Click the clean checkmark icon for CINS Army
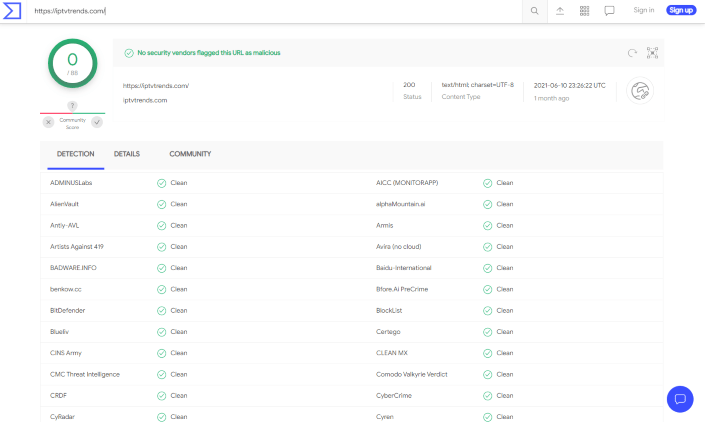Image resolution: width=705 pixels, height=422 pixels. pyautogui.click(x=161, y=353)
